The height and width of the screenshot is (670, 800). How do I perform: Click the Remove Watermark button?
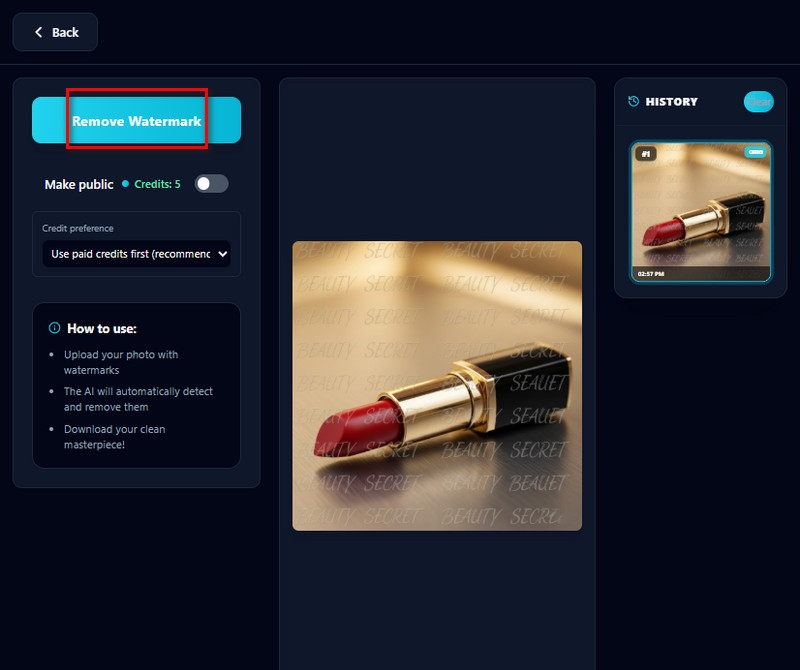pyautogui.click(x=136, y=120)
